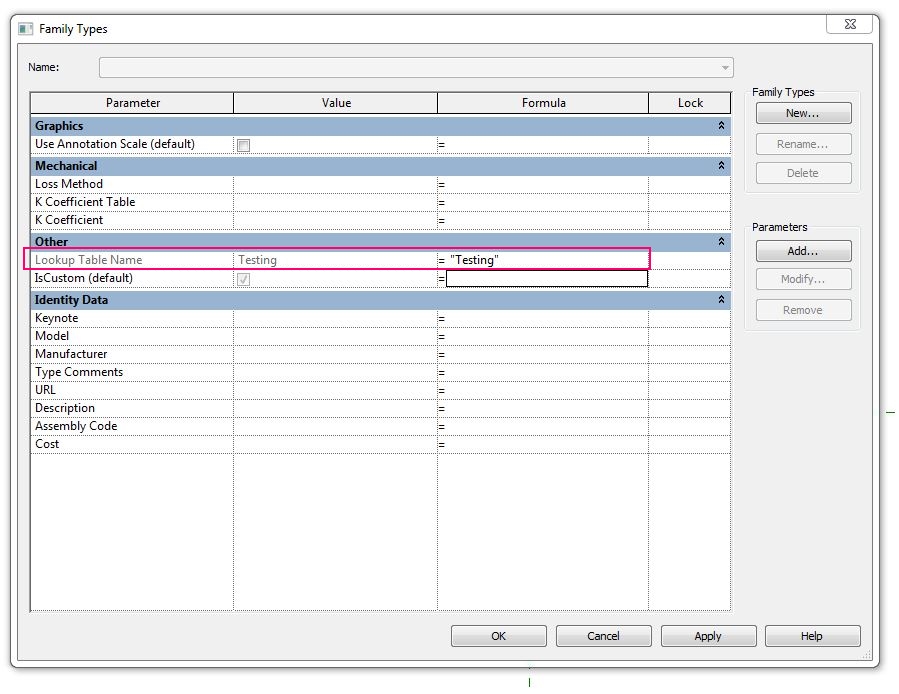The image size is (899, 694).
Task: Enable the Use Annotation Scale checkbox
Action: tap(241, 144)
